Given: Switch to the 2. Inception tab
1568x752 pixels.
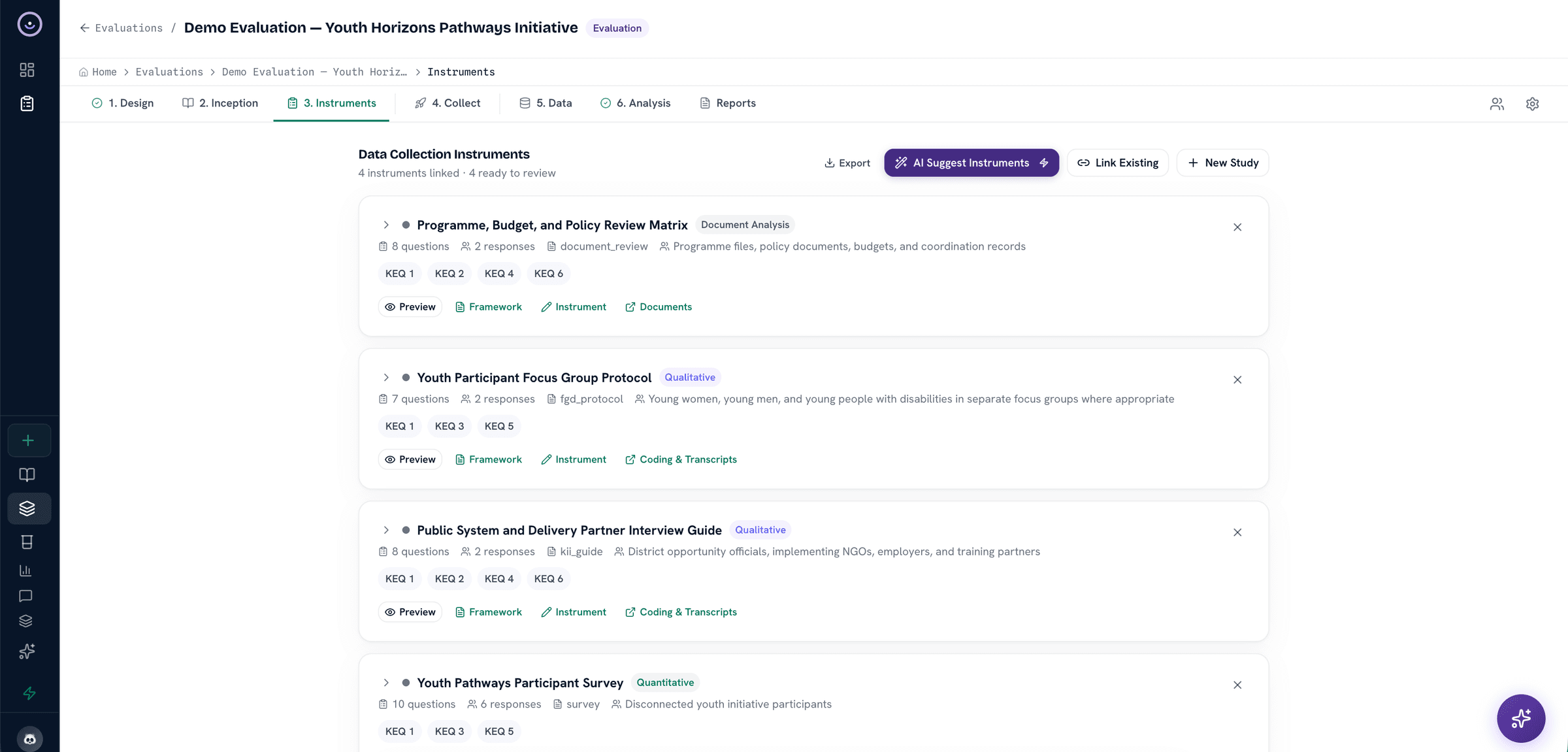Looking at the screenshot, I should pos(220,103).
